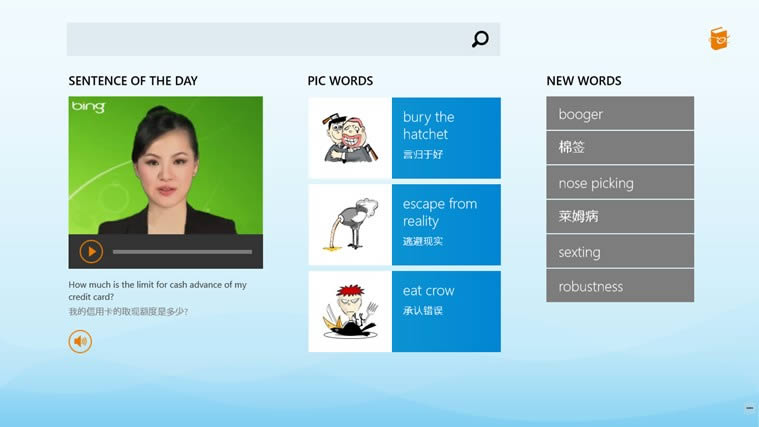This screenshot has height=427, width=759.
Task: Click the Bing presenter video frame
Action: (x=166, y=166)
